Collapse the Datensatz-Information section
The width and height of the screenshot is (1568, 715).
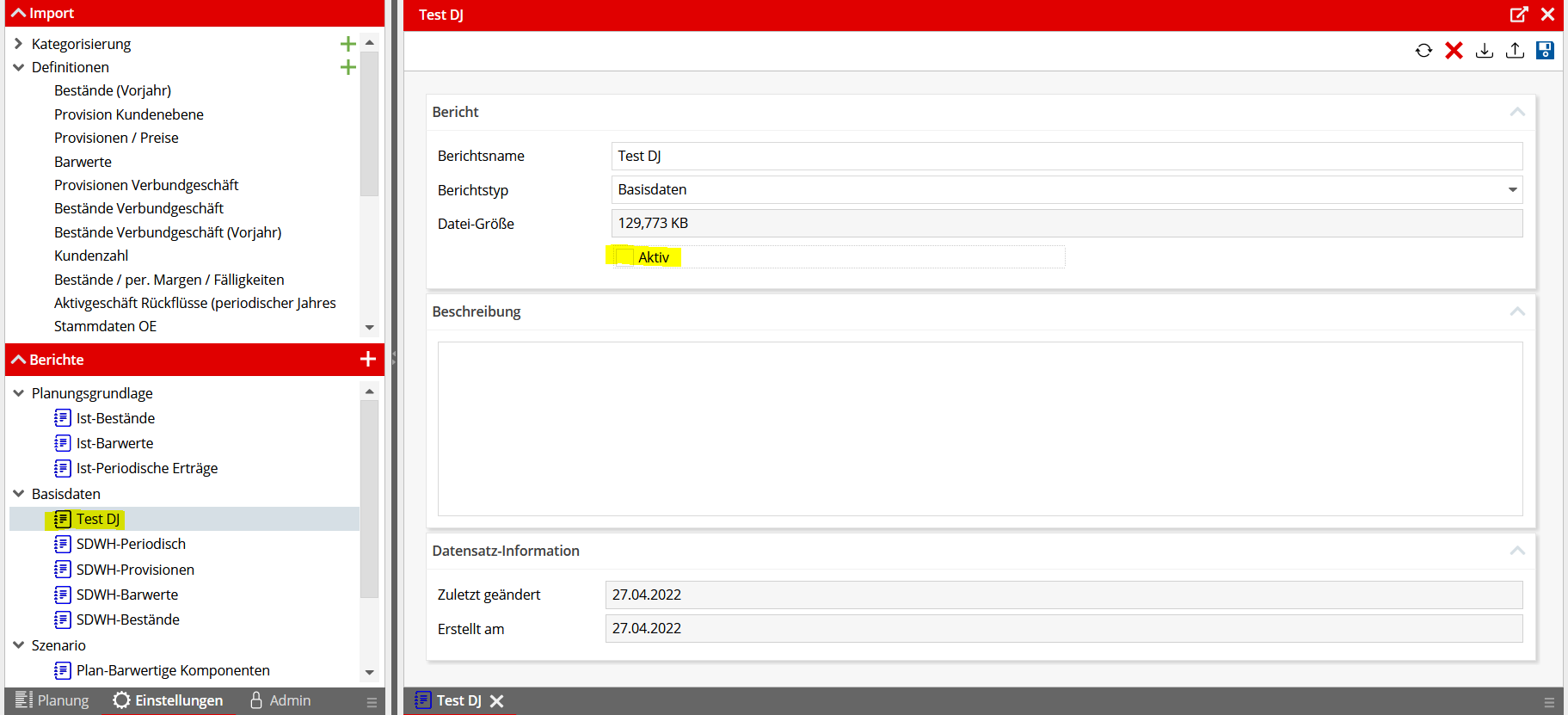(x=1517, y=551)
